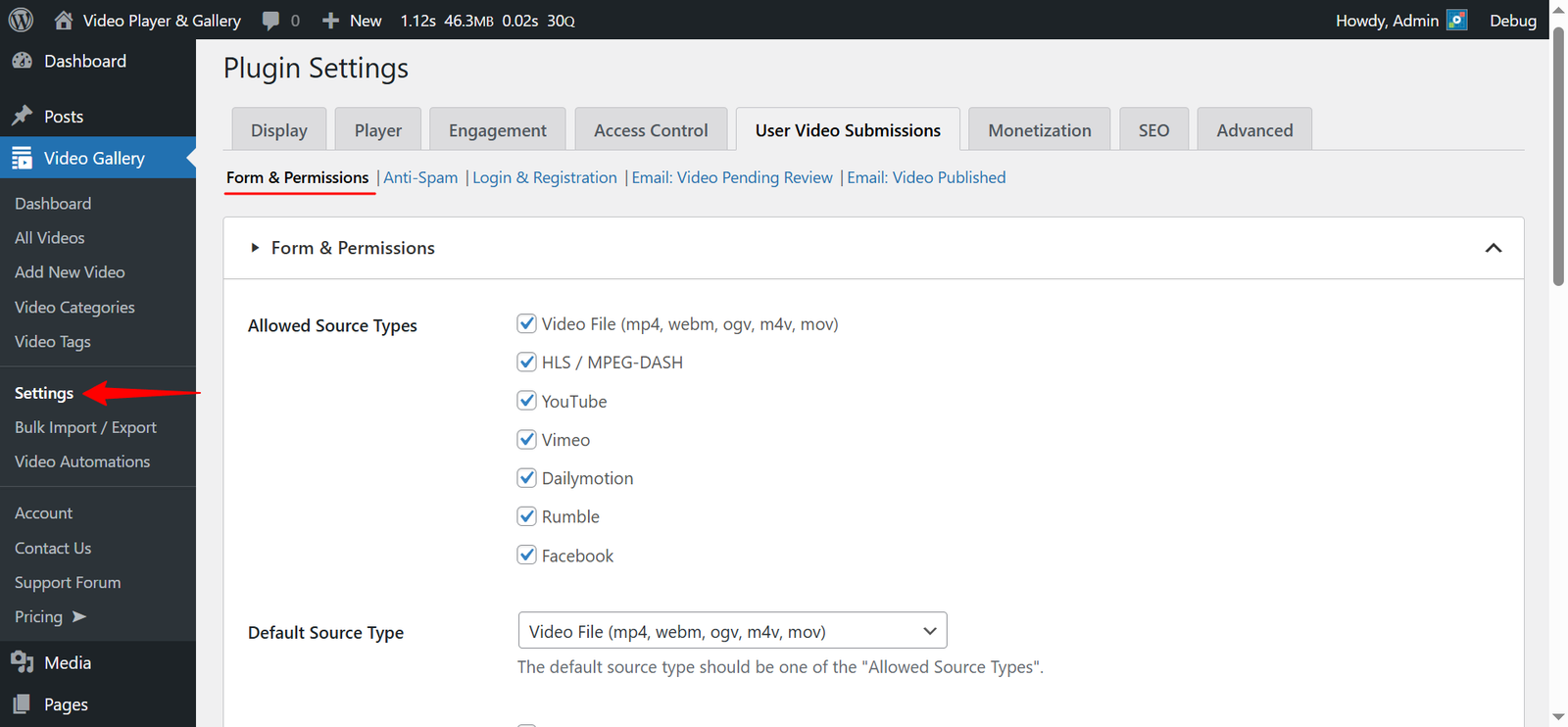
Task: Open Email: Video Pending Review section
Action: [732, 177]
